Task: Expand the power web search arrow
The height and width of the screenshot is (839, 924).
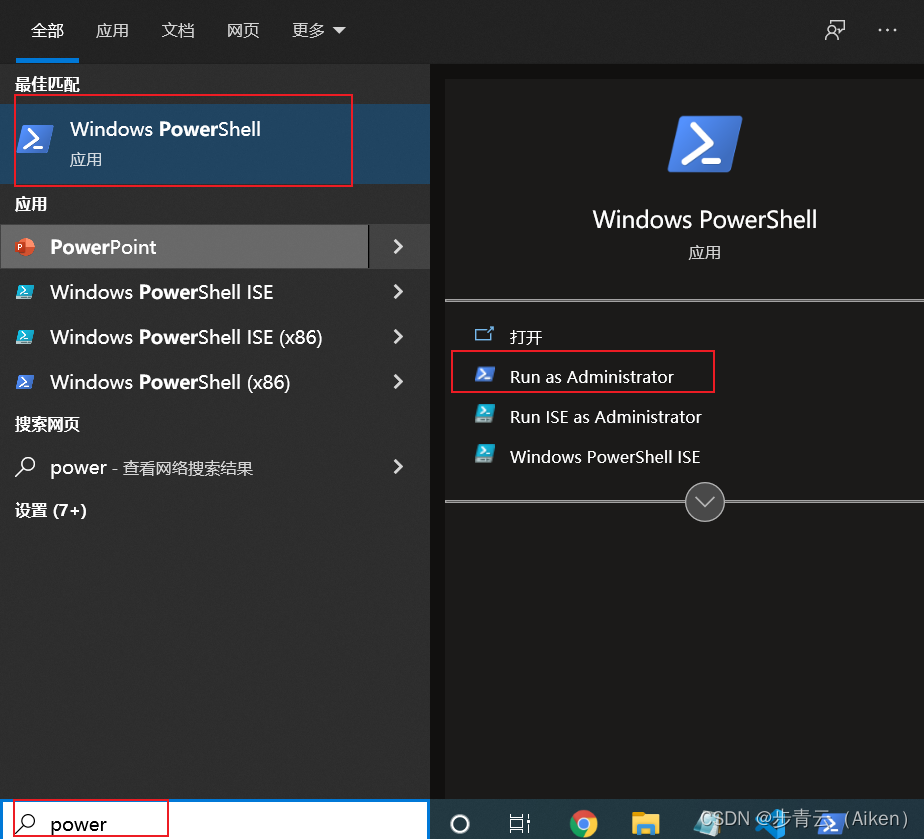Action: click(x=399, y=467)
